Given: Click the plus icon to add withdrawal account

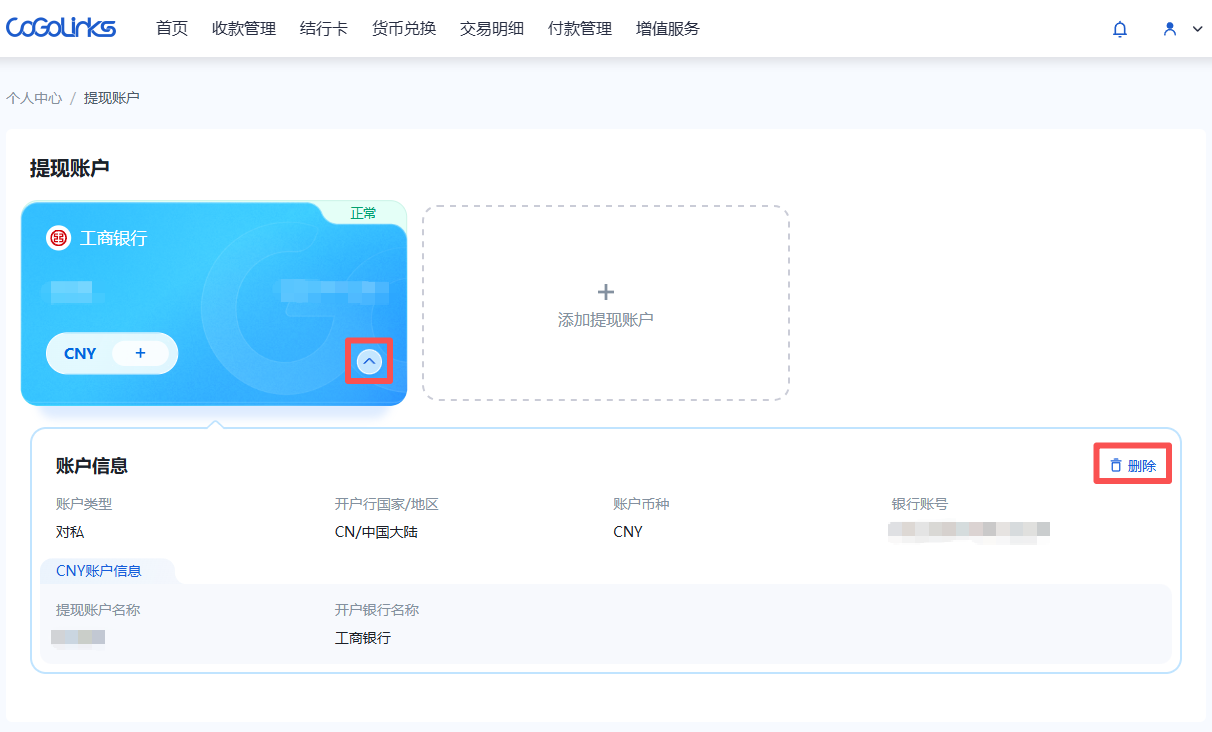Looking at the screenshot, I should pyautogui.click(x=605, y=292).
